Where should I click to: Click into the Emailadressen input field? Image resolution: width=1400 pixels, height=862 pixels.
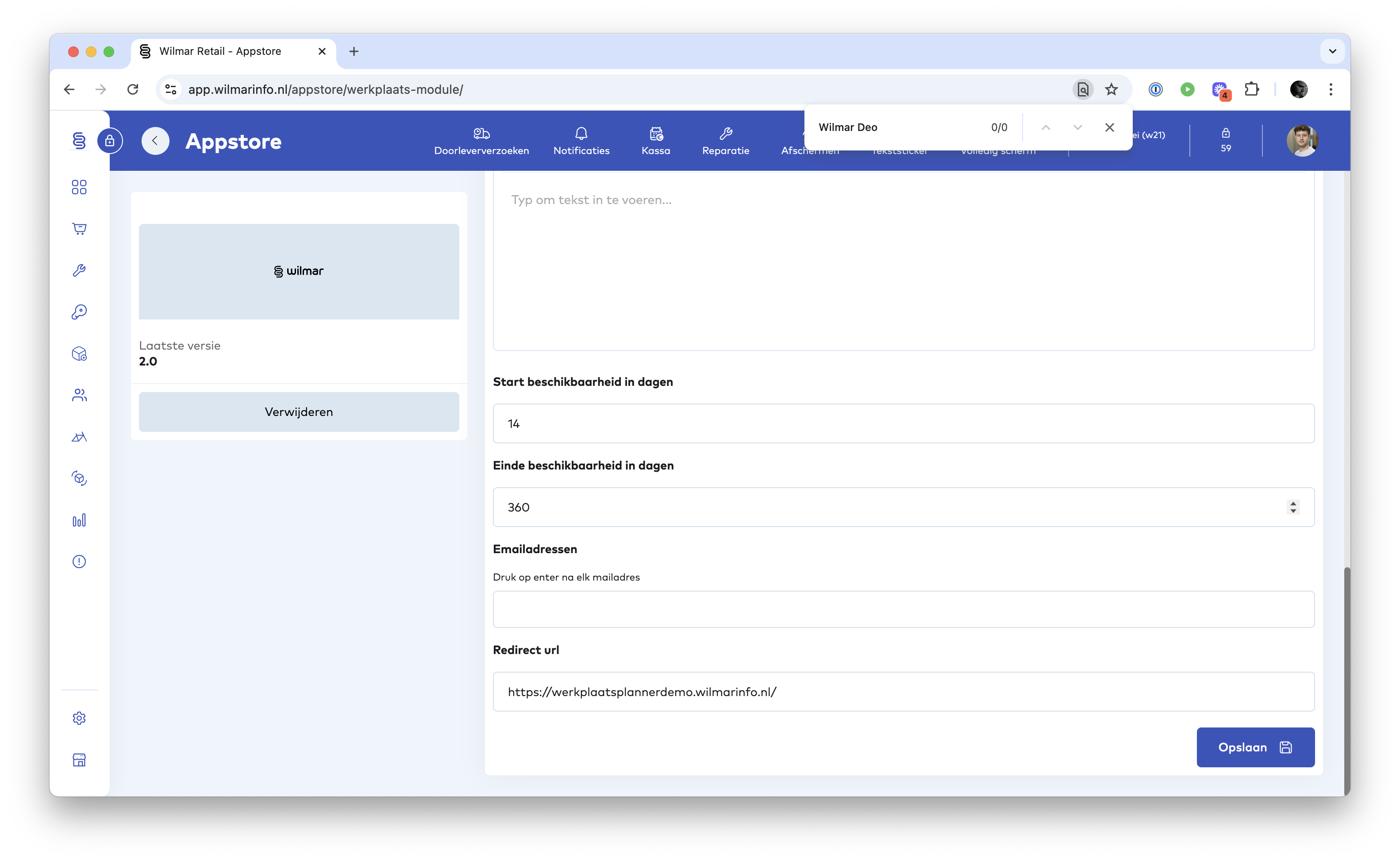[x=903, y=609]
